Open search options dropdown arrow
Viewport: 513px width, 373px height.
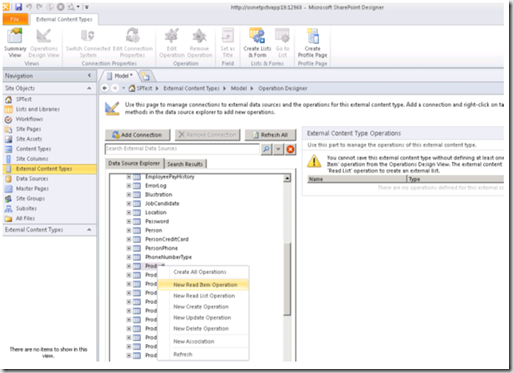(278, 149)
